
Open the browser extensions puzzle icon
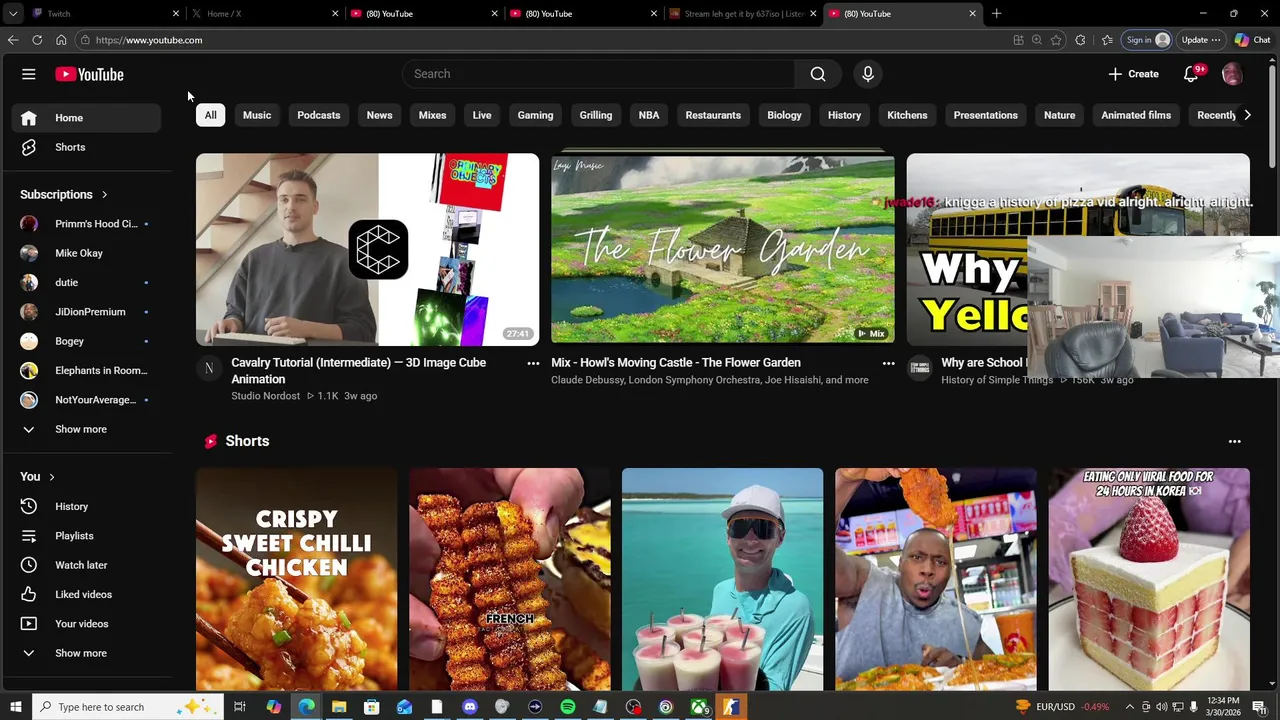pos(1080,40)
